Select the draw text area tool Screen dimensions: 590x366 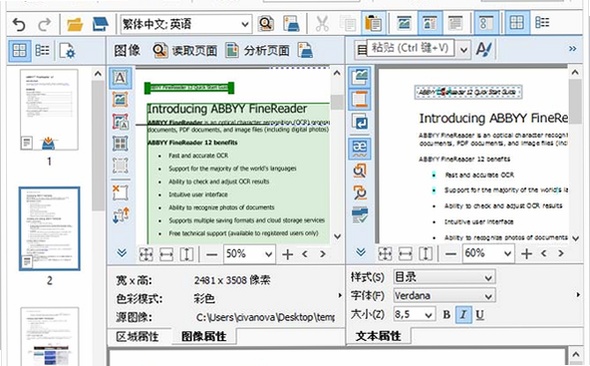pos(120,78)
